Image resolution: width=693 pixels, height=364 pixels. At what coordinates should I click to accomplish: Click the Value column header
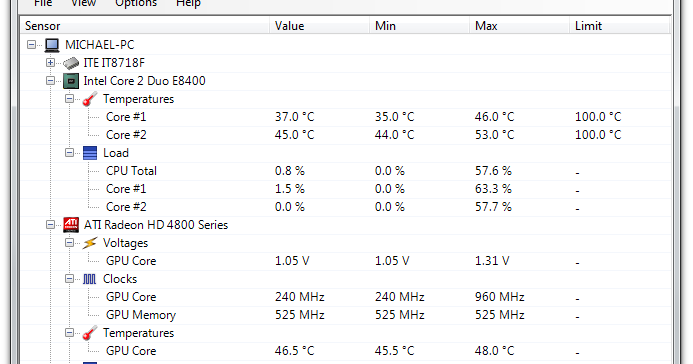coord(320,26)
